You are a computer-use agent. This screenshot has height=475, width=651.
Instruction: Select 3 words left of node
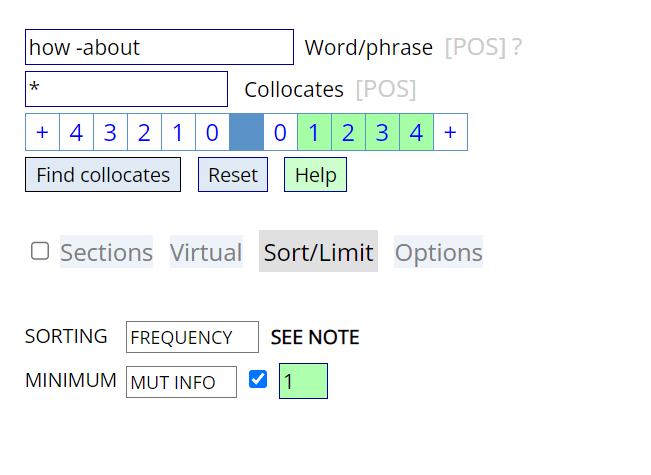110,132
